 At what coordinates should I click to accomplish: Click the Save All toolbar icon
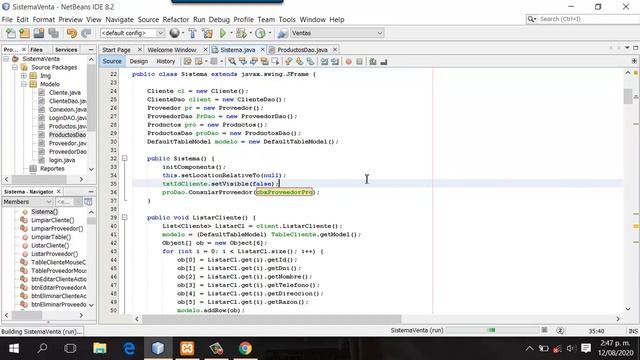pyautogui.click(x=53, y=33)
